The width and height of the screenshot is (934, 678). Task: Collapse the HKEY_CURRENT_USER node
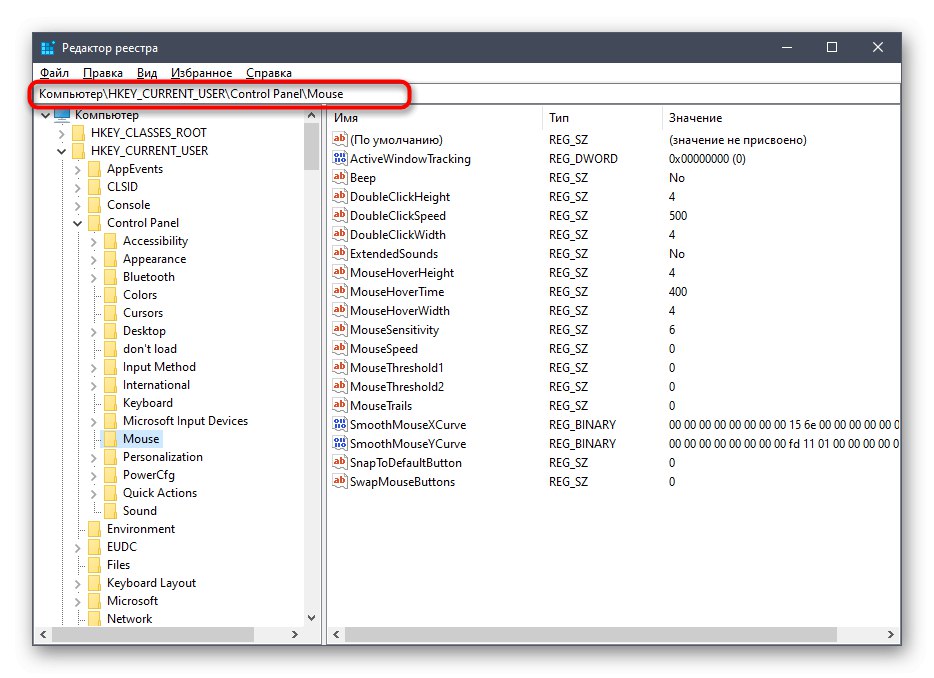61,151
